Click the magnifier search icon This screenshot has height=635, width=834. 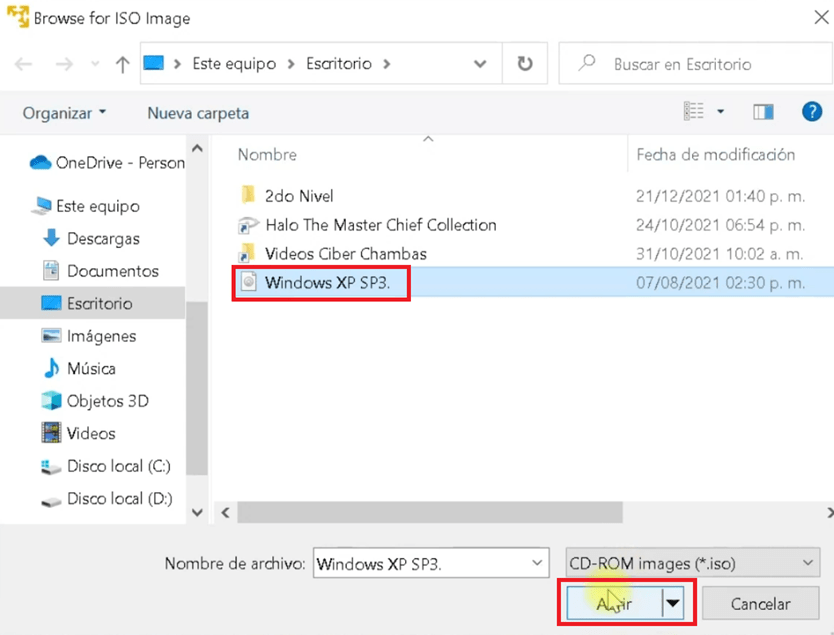[x=587, y=63]
